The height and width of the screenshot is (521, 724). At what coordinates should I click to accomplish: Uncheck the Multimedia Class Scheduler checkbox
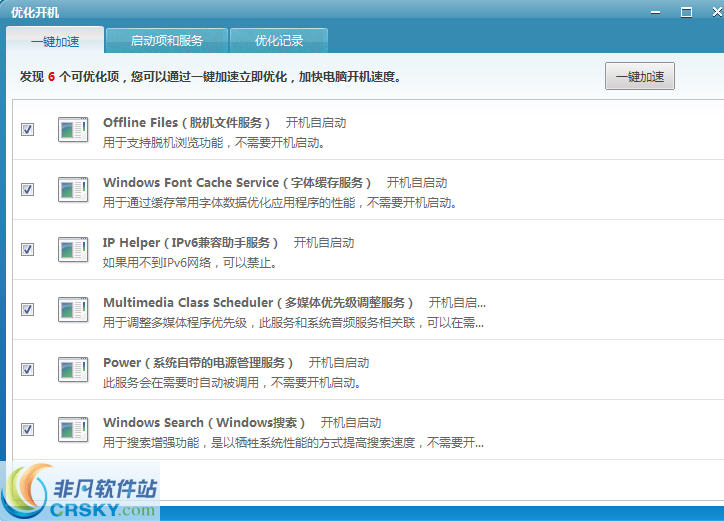[x=28, y=309]
